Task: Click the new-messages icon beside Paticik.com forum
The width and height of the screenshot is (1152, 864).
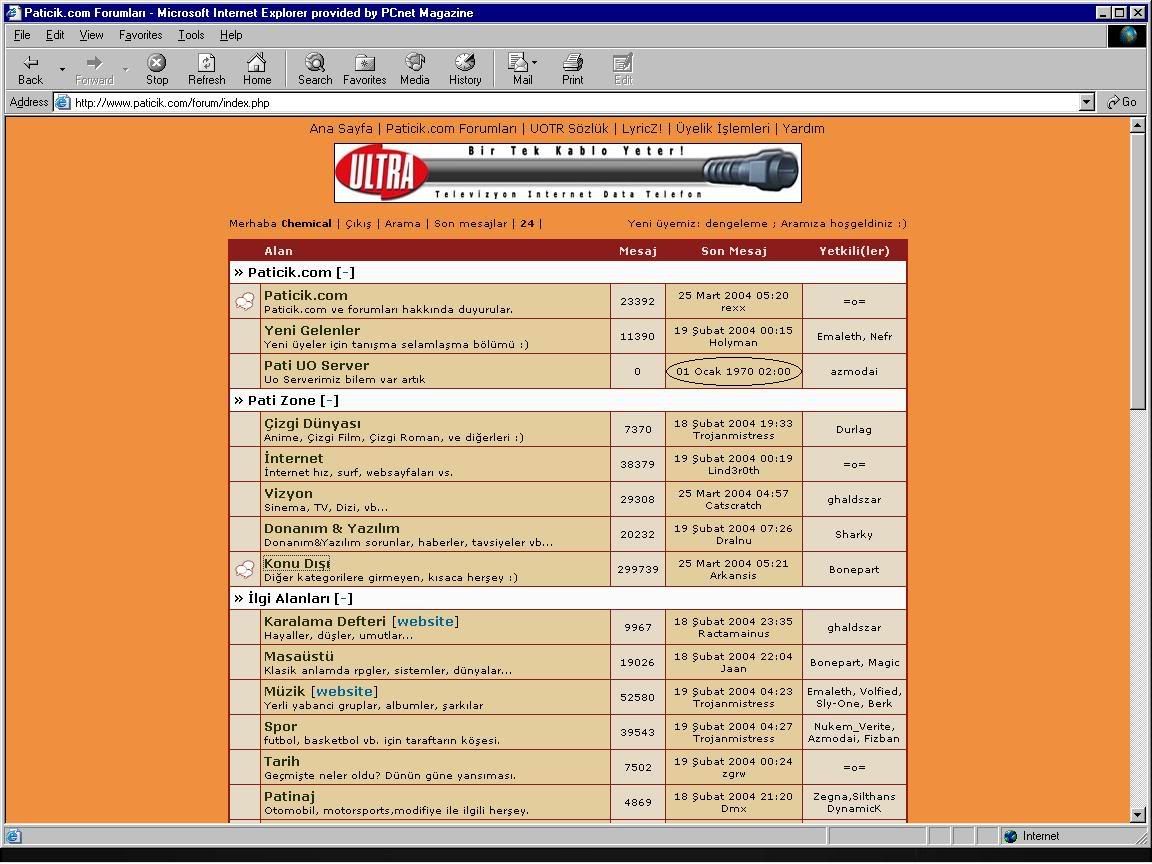Action: 245,301
